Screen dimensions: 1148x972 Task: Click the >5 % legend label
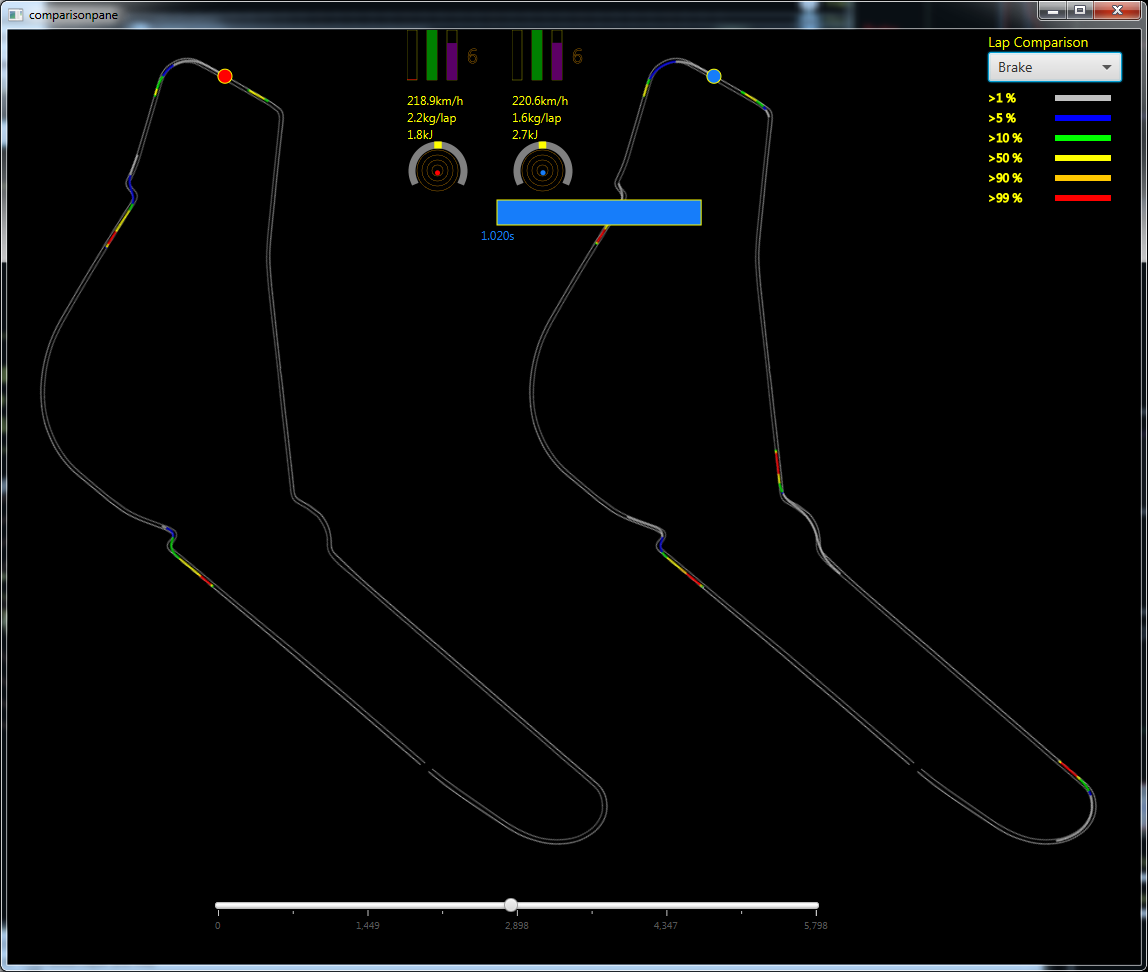point(1002,118)
